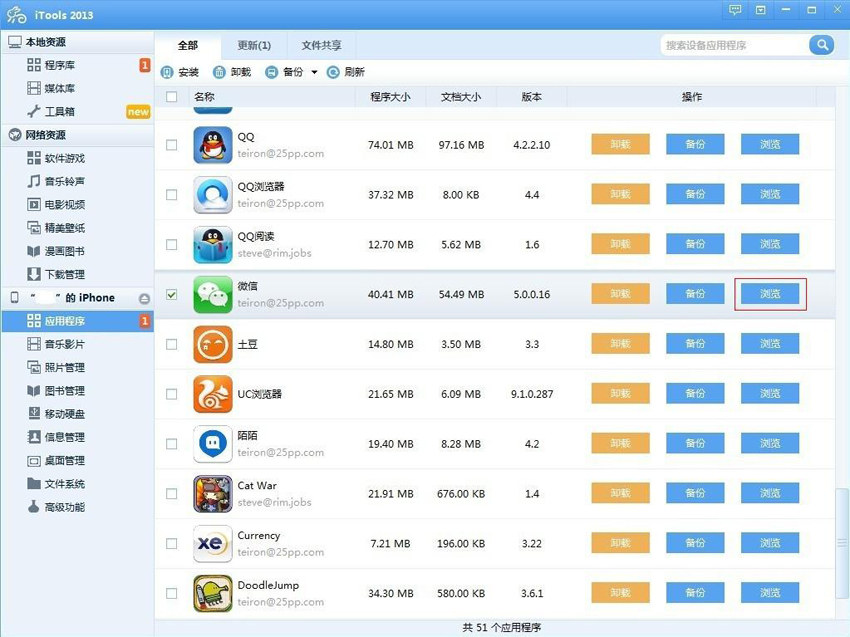Click the 搜索设备应用程序 search field
The height and width of the screenshot is (637, 850).
(x=735, y=45)
